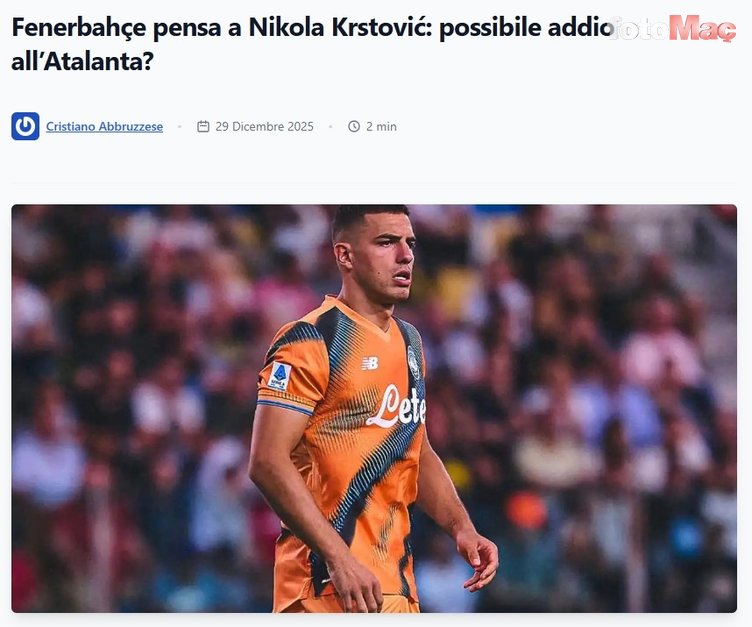
Task: Click the white foto part of the watermark
Action: 638,28
